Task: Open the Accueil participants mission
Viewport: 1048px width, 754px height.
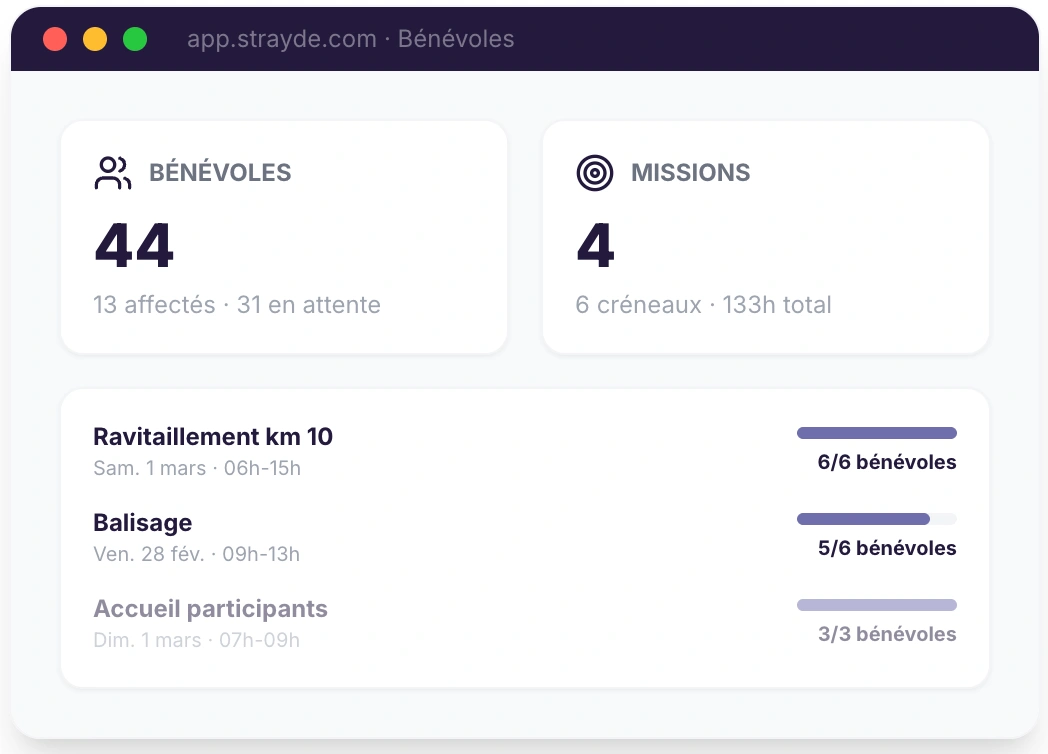Action: (210, 609)
